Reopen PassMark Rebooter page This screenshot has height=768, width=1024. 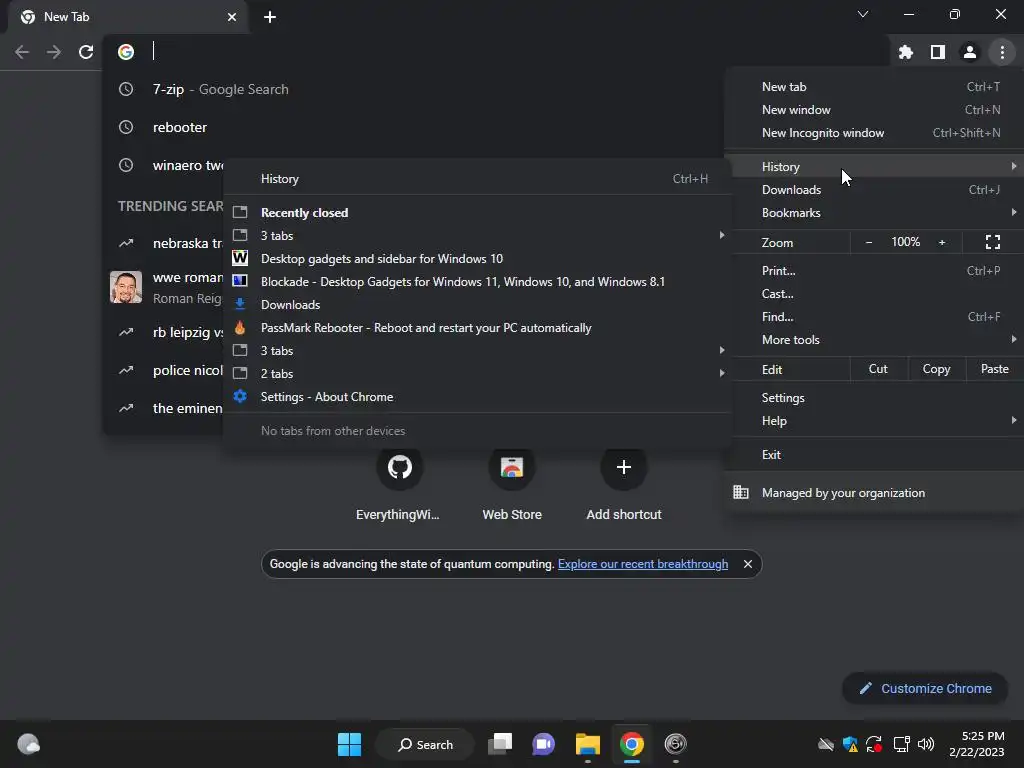[477, 328]
